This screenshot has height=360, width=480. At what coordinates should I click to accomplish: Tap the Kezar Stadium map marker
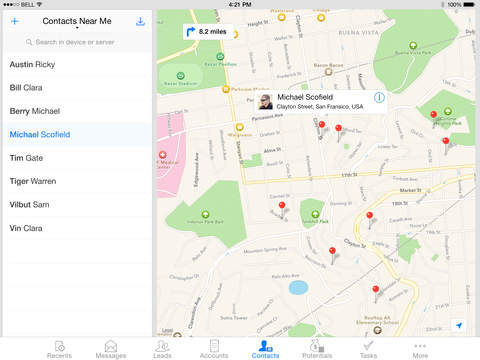coord(180,76)
